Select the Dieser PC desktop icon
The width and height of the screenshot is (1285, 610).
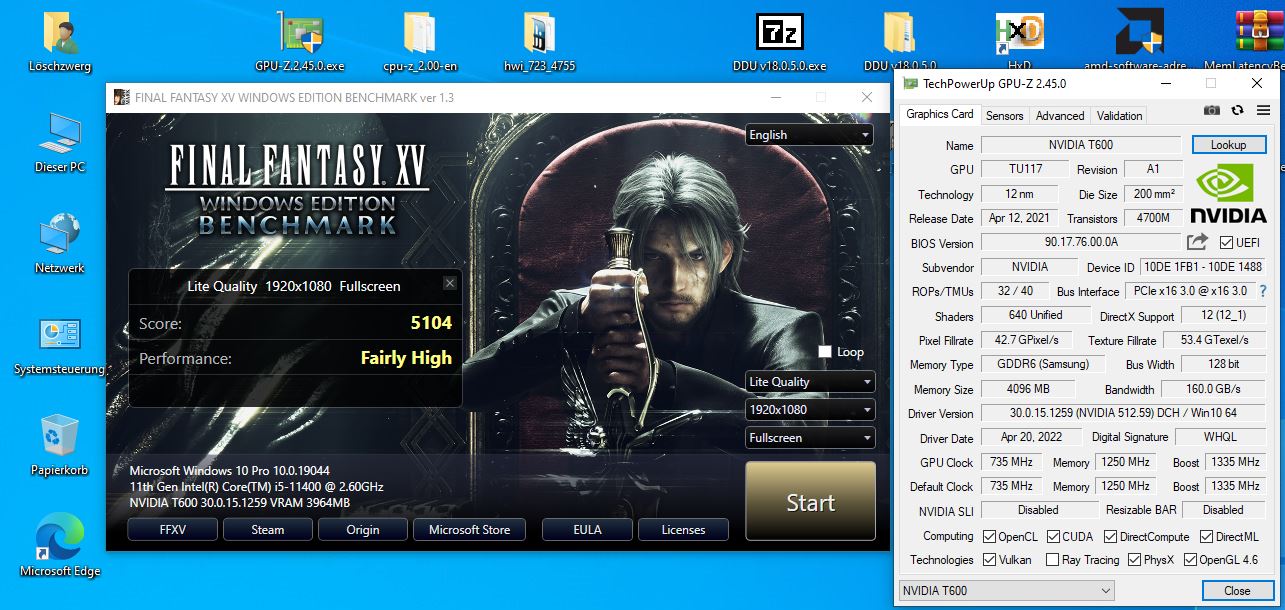point(60,142)
